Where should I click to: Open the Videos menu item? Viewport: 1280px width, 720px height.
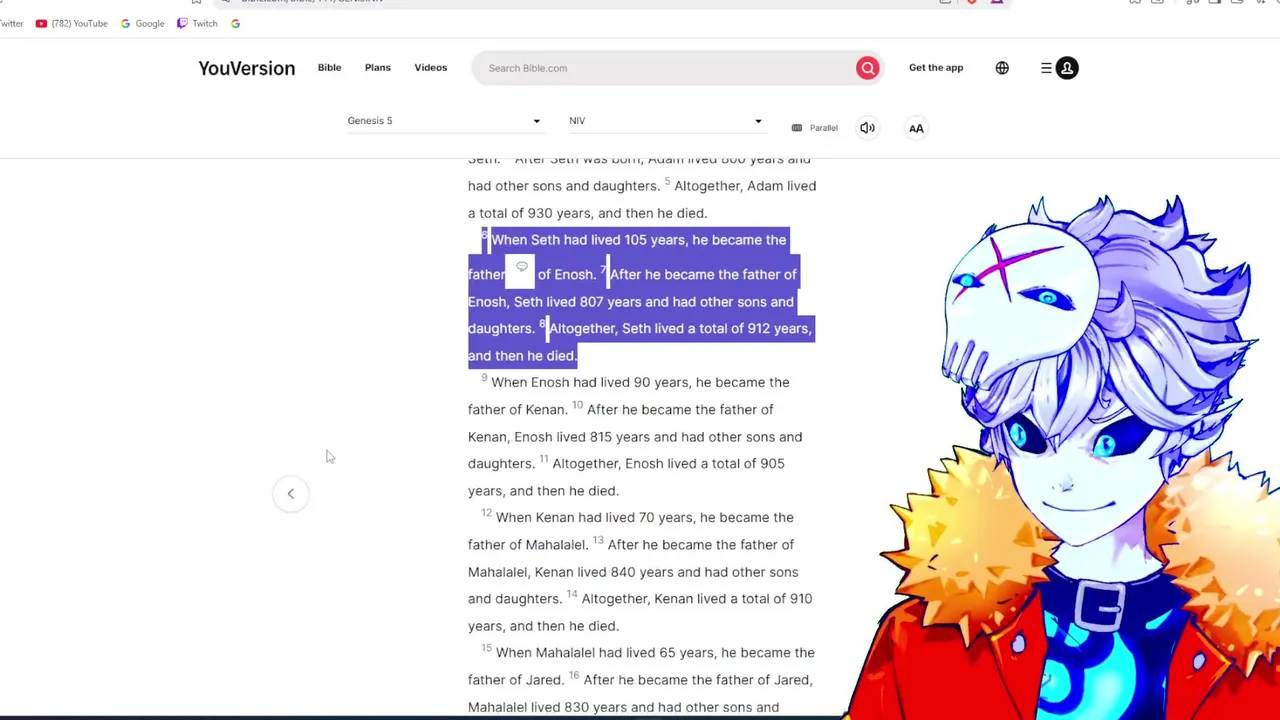[x=431, y=67]
